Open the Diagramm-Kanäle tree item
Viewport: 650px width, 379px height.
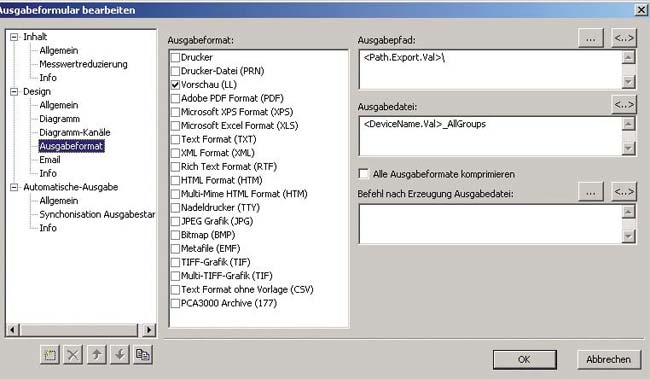pos(75,133)
